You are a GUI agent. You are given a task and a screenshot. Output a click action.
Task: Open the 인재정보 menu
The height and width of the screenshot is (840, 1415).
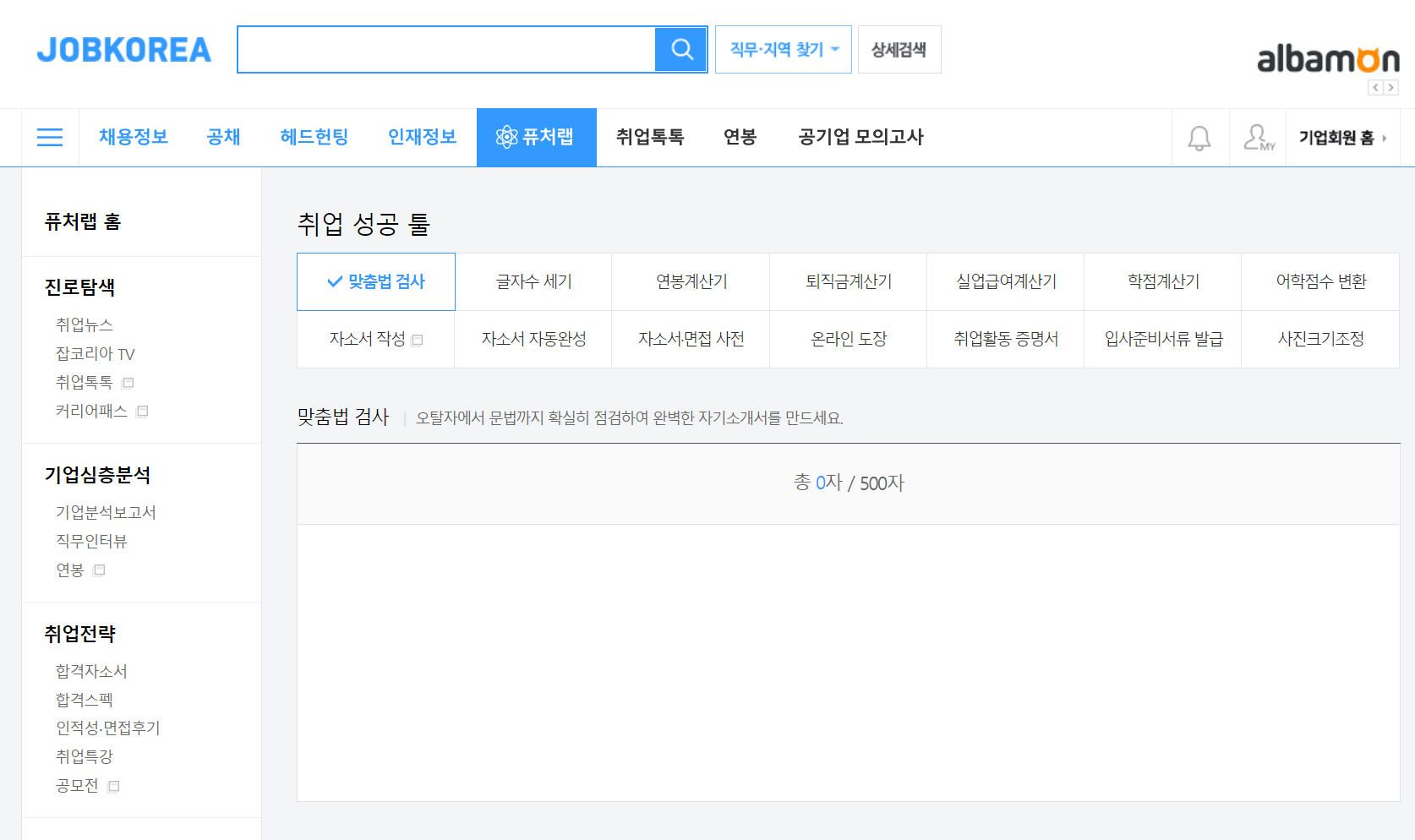click(422, 137)
